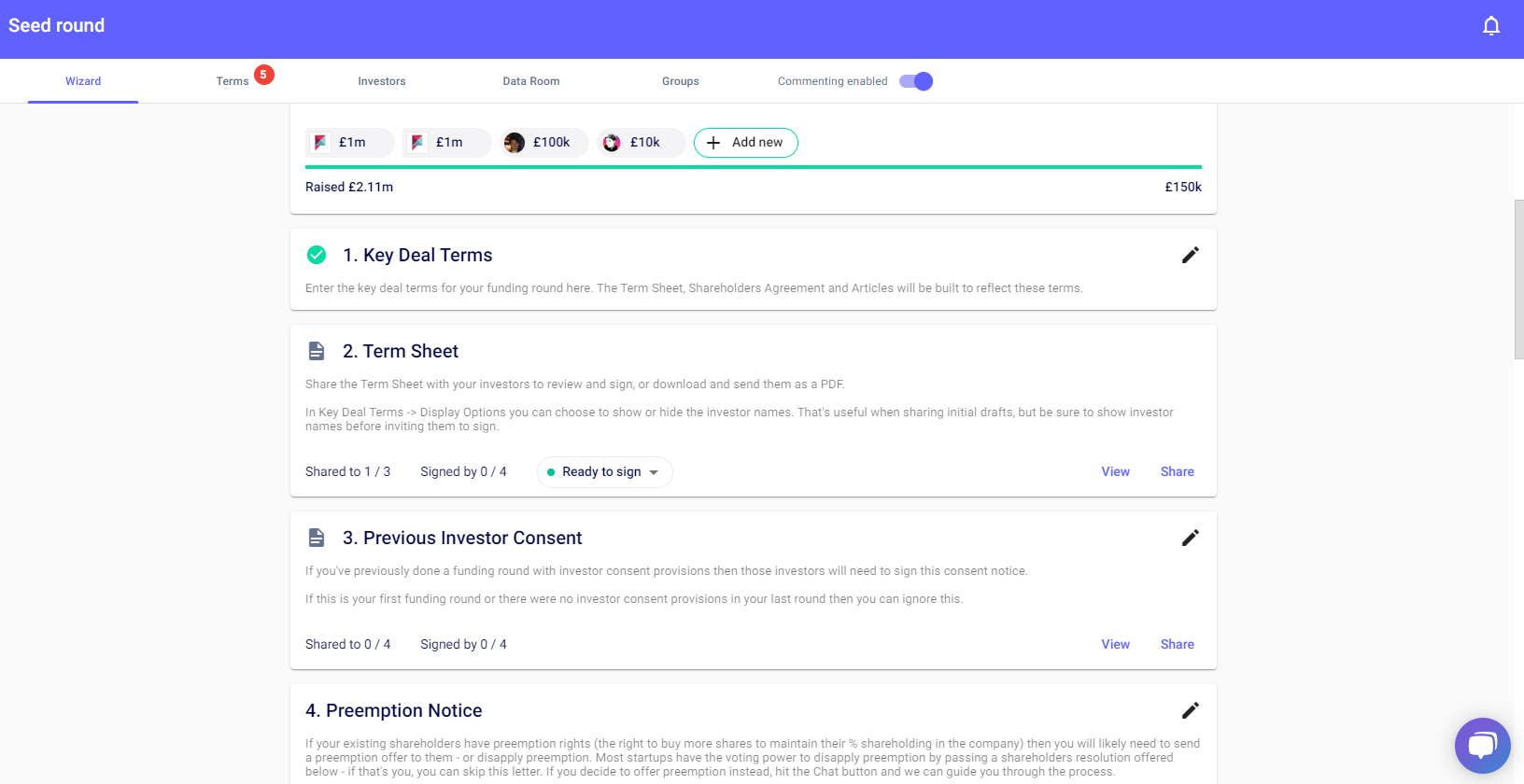The height and width of the screenshot is (784, 1524).
Task: Edit Key Deal Terms with pencil icon
Action: [1190, 255]
